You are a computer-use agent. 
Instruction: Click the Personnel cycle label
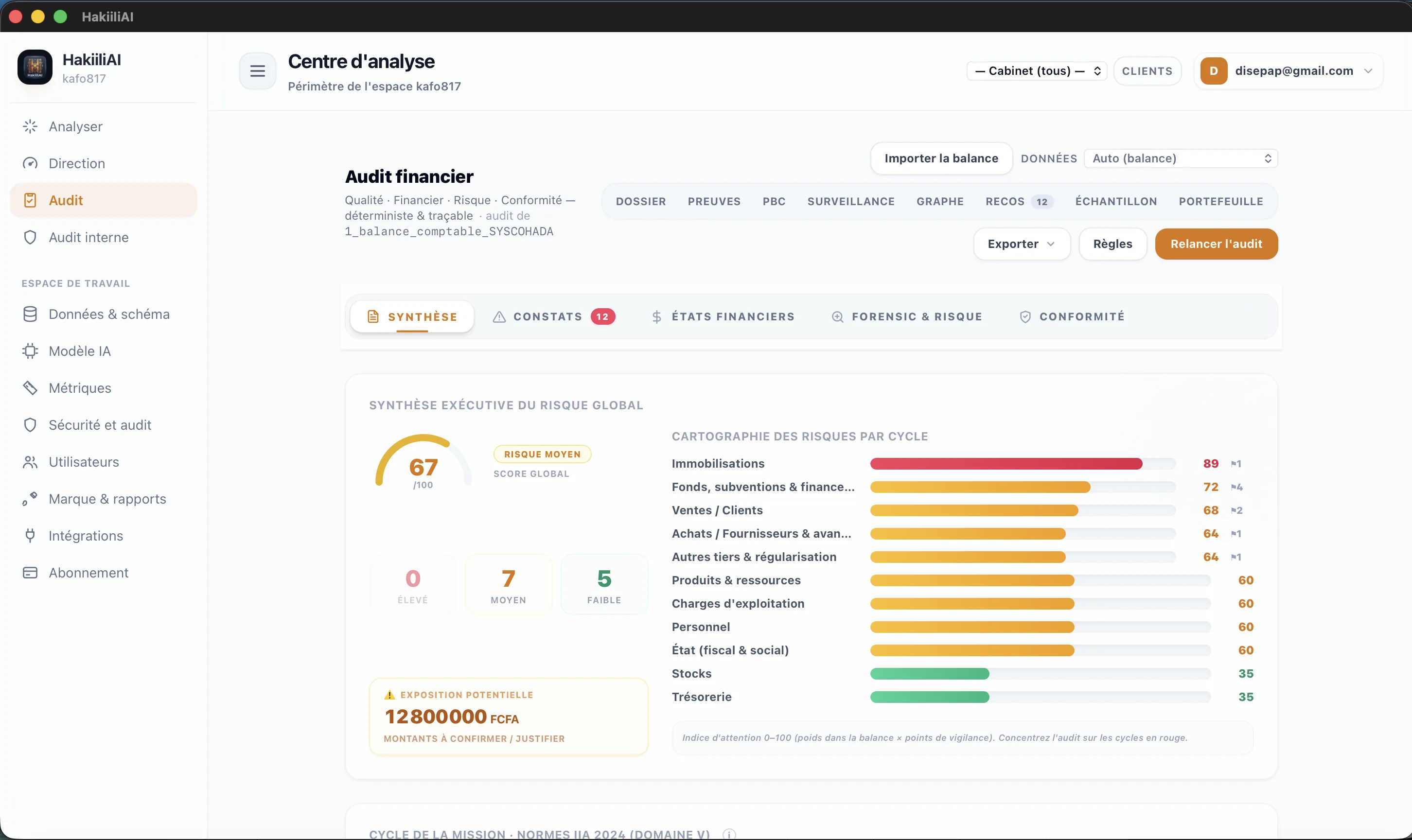tap(701, 627)
